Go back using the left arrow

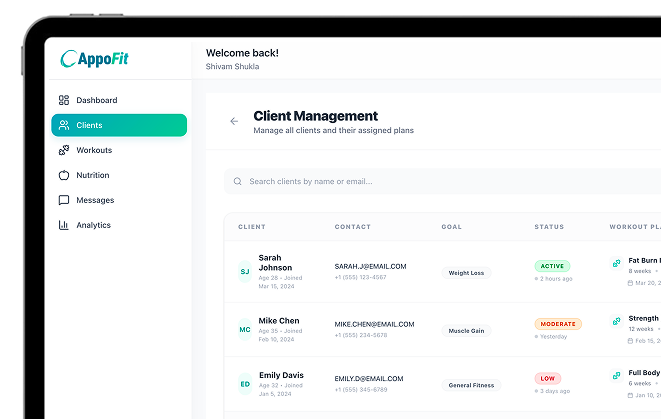[234, 121]
